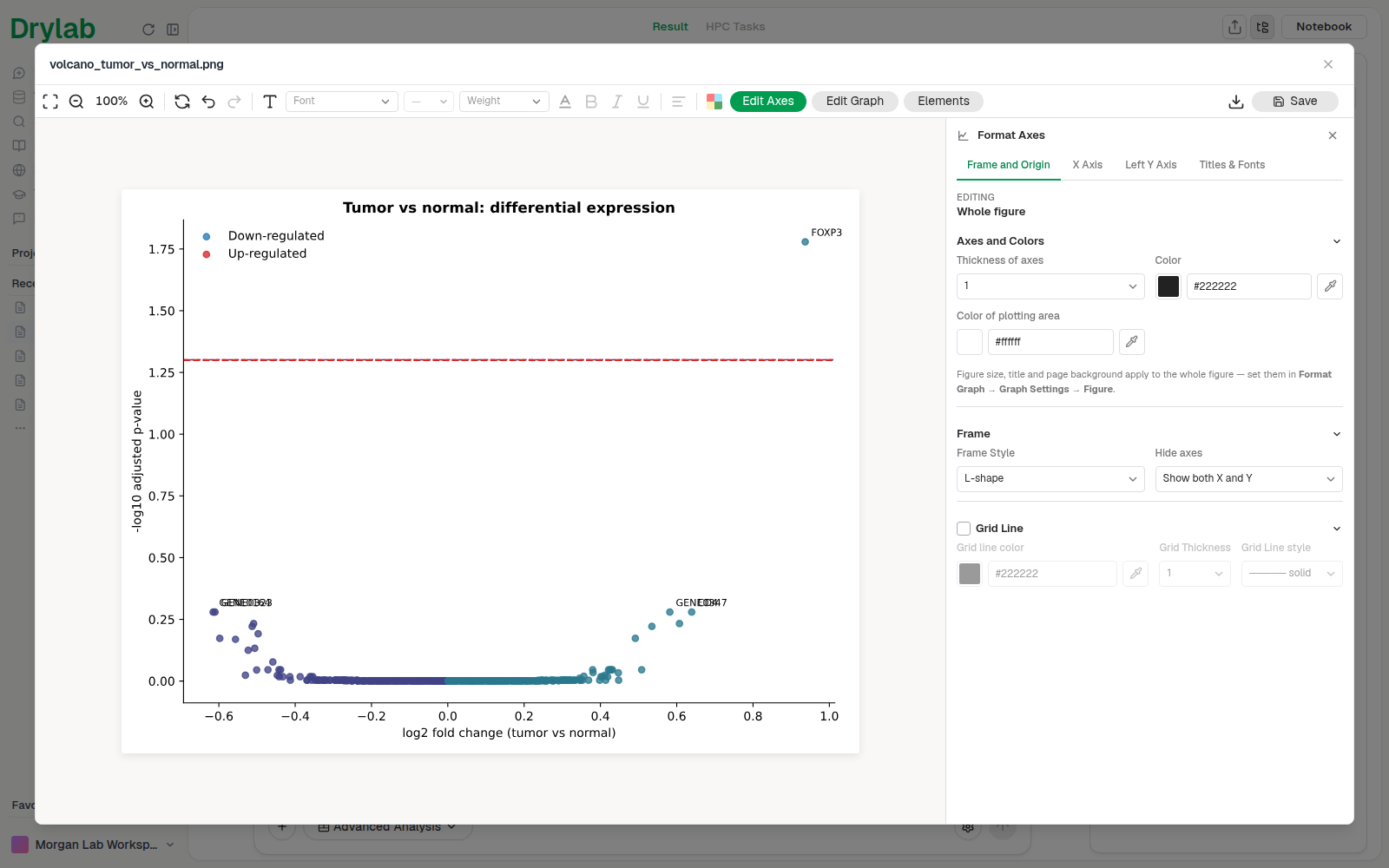Click the fit-to-screen icon

click(x=50, y=102)
